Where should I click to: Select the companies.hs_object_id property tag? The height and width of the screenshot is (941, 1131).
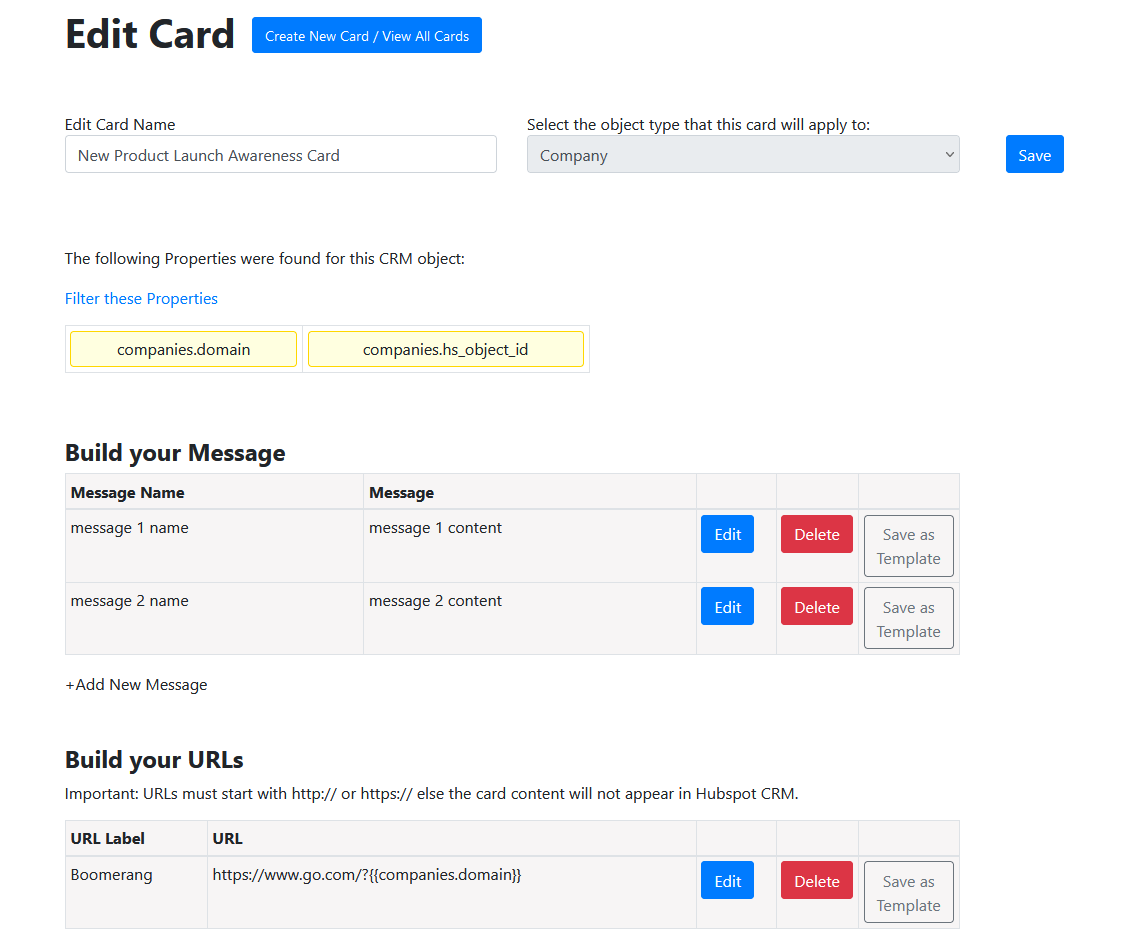(445, 350)
